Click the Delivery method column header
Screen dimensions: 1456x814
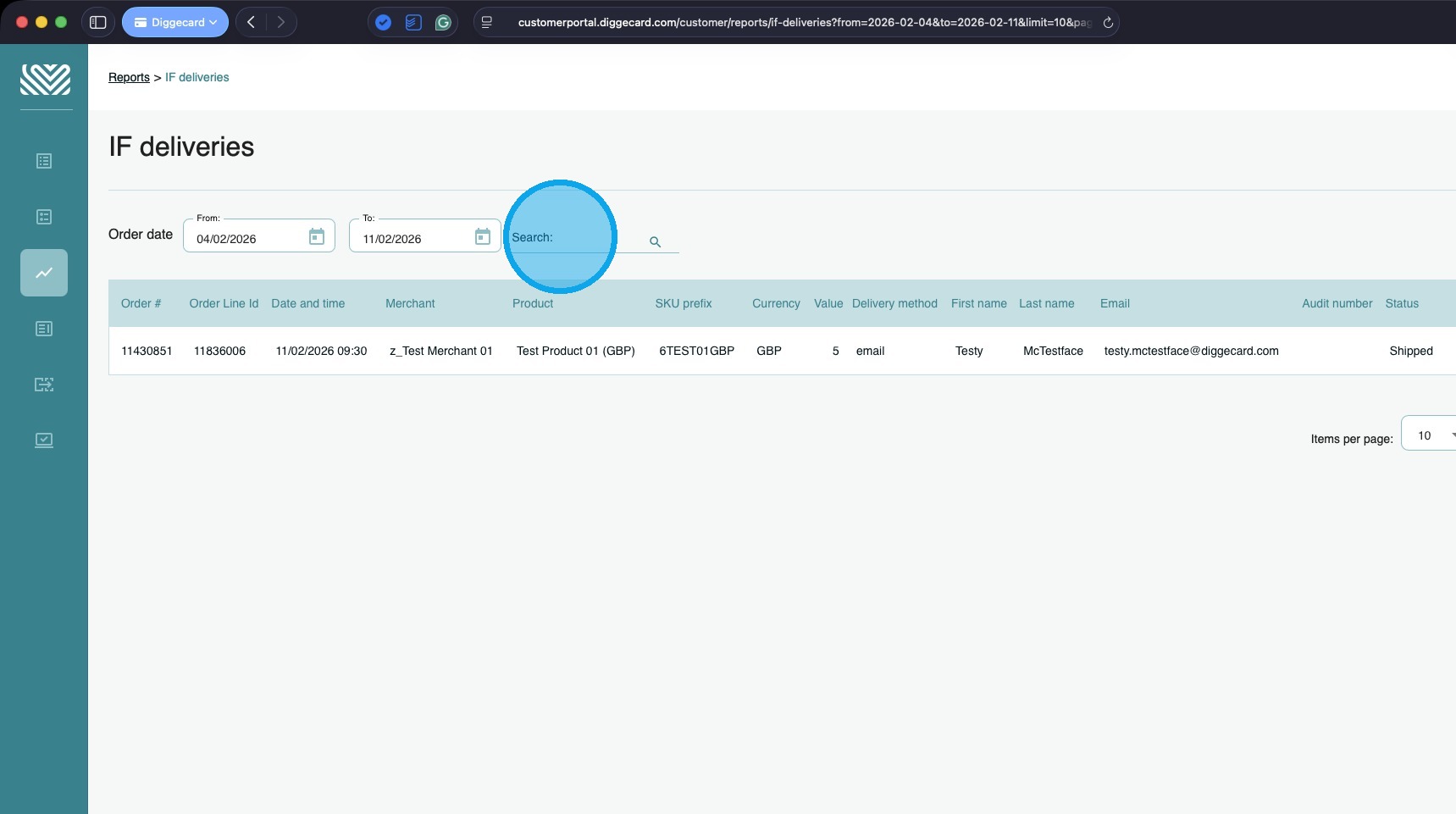894,303
